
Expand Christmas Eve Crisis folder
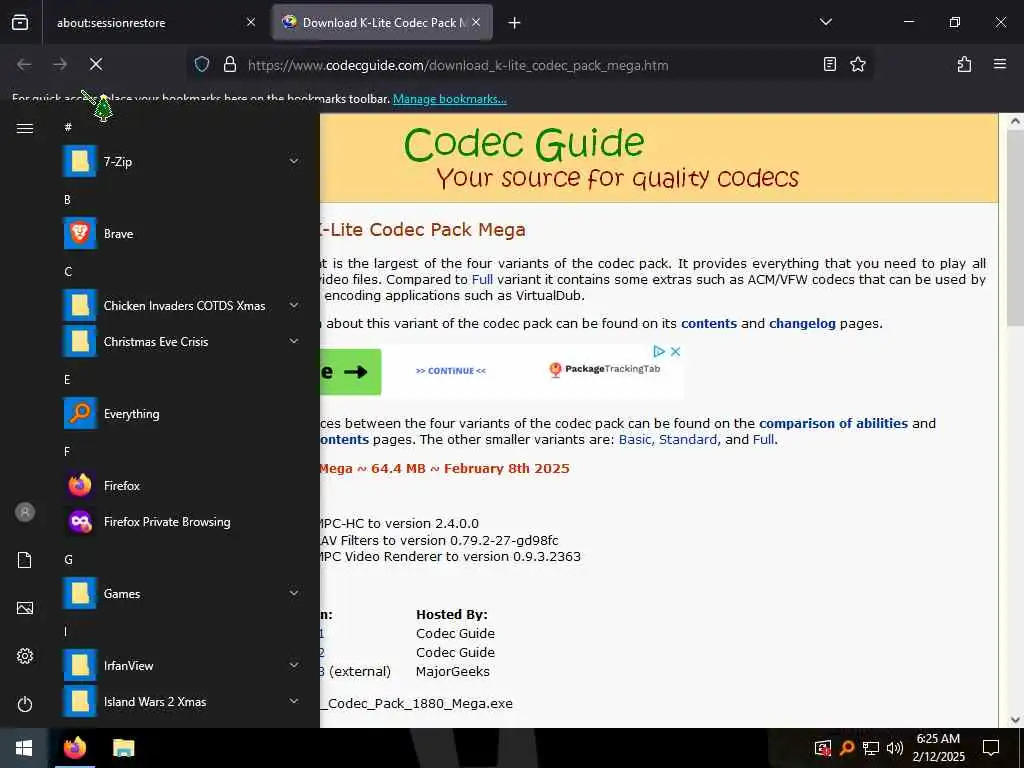182,342
